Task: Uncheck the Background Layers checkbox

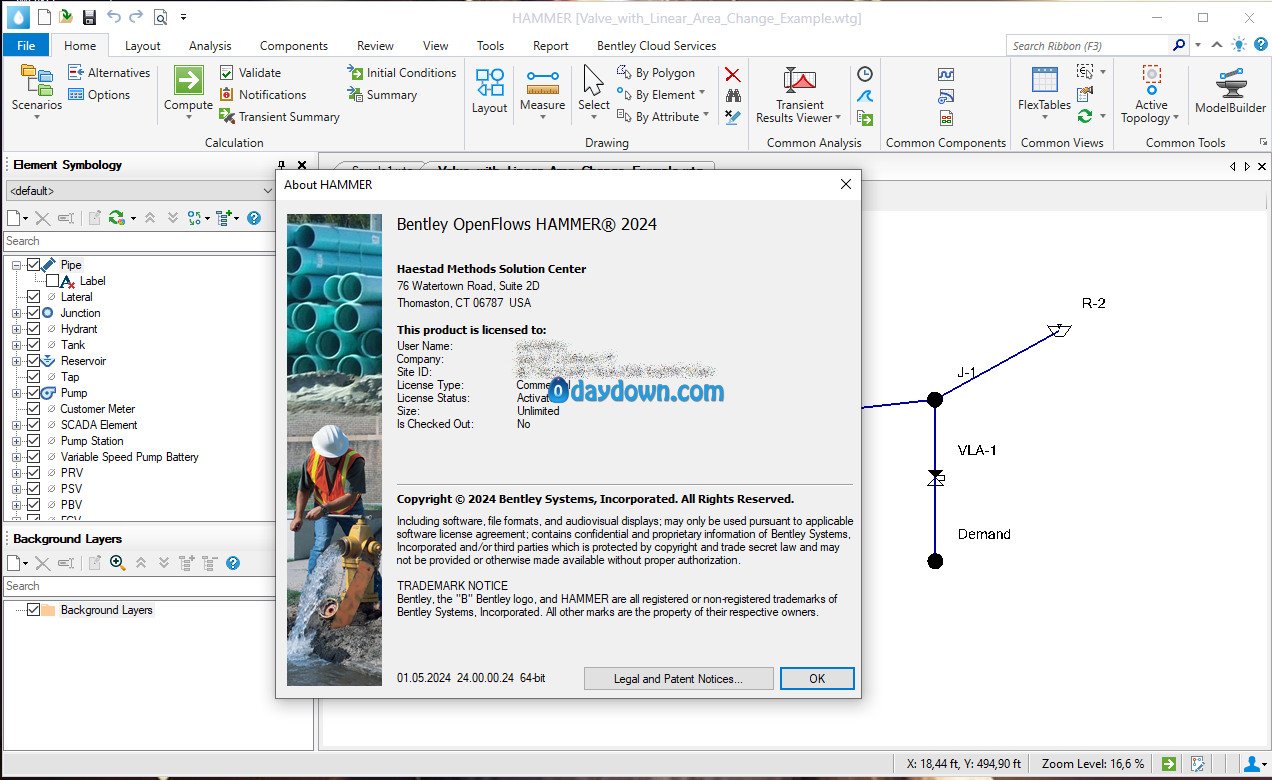Action: click(x=34, y=610)
